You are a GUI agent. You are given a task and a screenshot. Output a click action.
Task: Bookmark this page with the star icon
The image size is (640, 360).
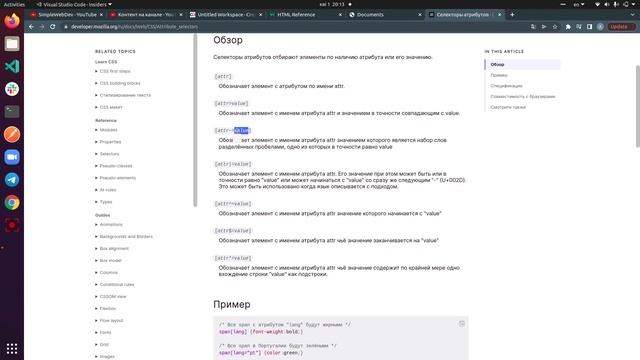pyautogui.click(x=555, y=27)
